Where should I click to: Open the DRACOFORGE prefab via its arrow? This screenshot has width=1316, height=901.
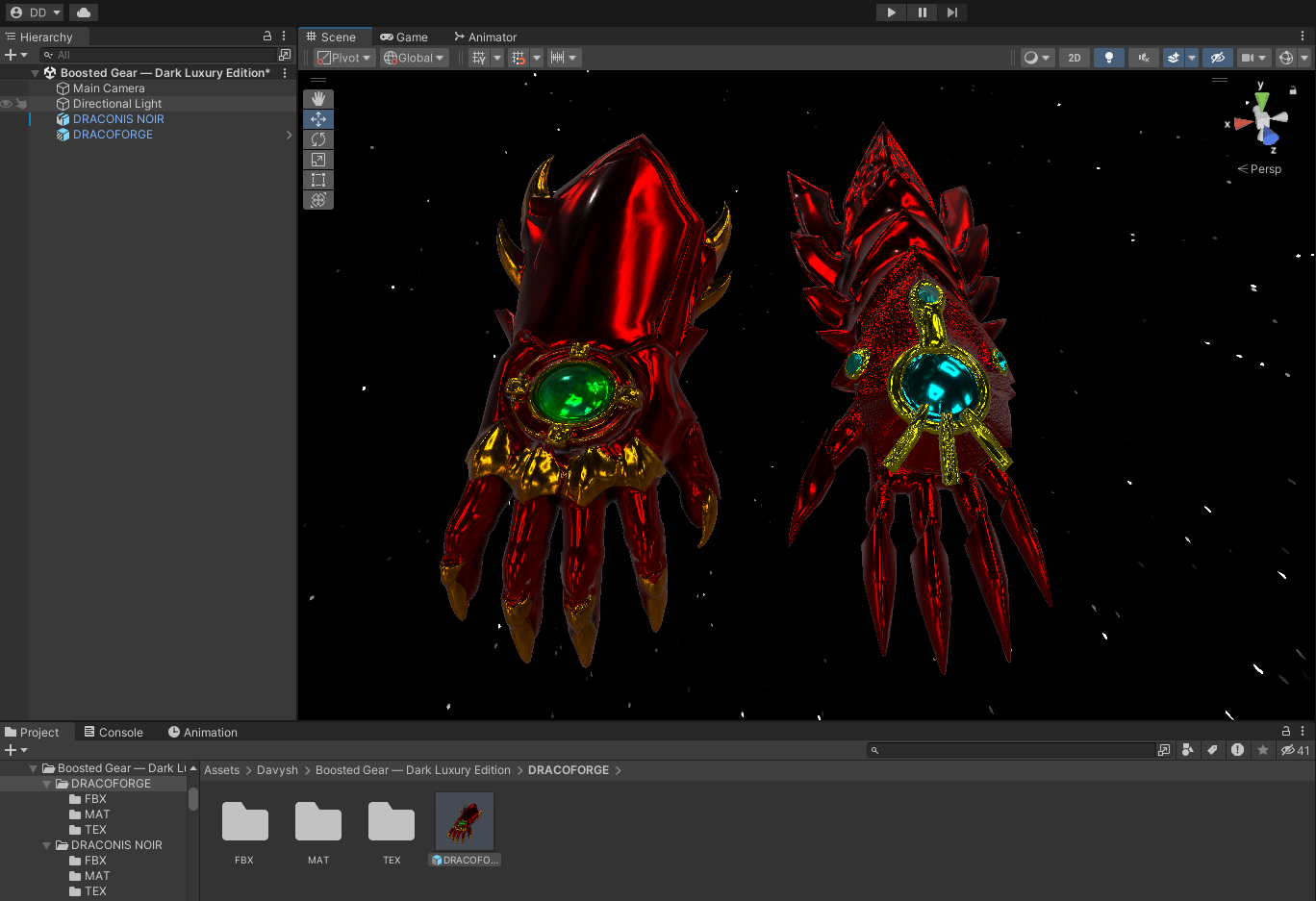point(289,135)
